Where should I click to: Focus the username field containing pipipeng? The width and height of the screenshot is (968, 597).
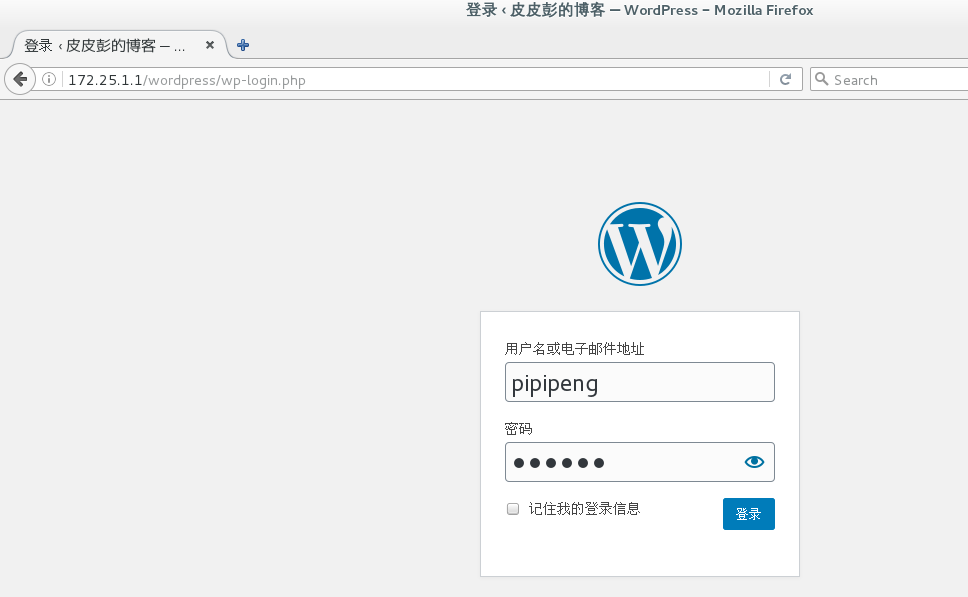click(x=640, y=382)
